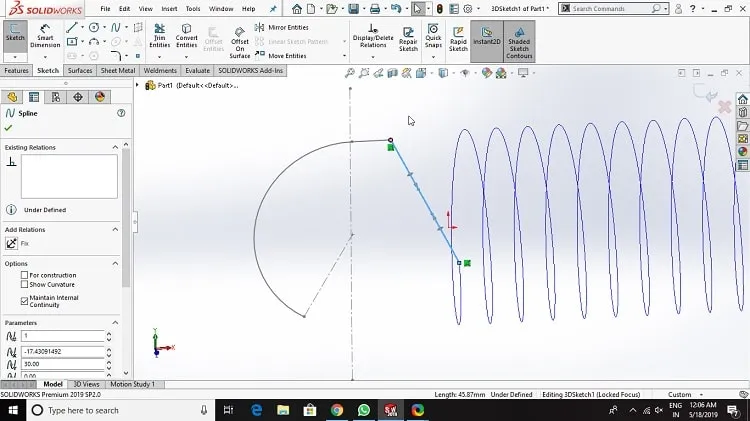
Task: Activate the Trim Entities tool
Action: 159,36
